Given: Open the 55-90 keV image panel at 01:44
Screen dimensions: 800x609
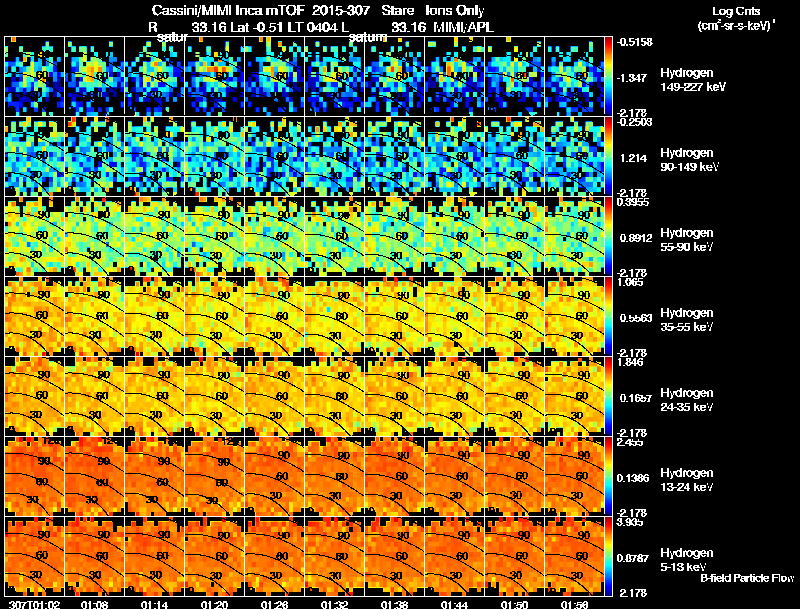Looking at the screenshot, I should (x=454, y=236).
